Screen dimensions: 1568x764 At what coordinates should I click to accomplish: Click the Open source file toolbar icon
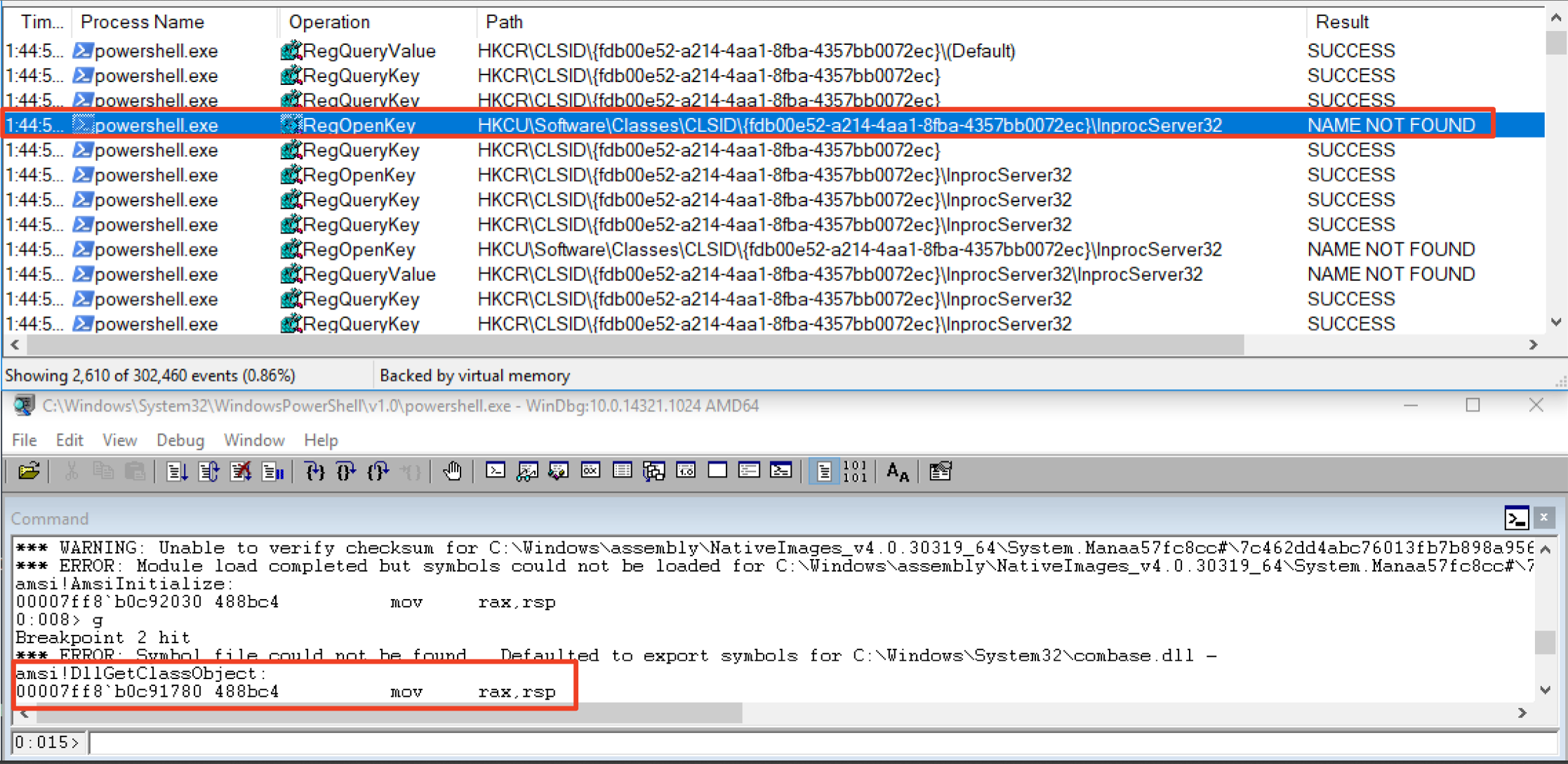[x=29, y=471]
